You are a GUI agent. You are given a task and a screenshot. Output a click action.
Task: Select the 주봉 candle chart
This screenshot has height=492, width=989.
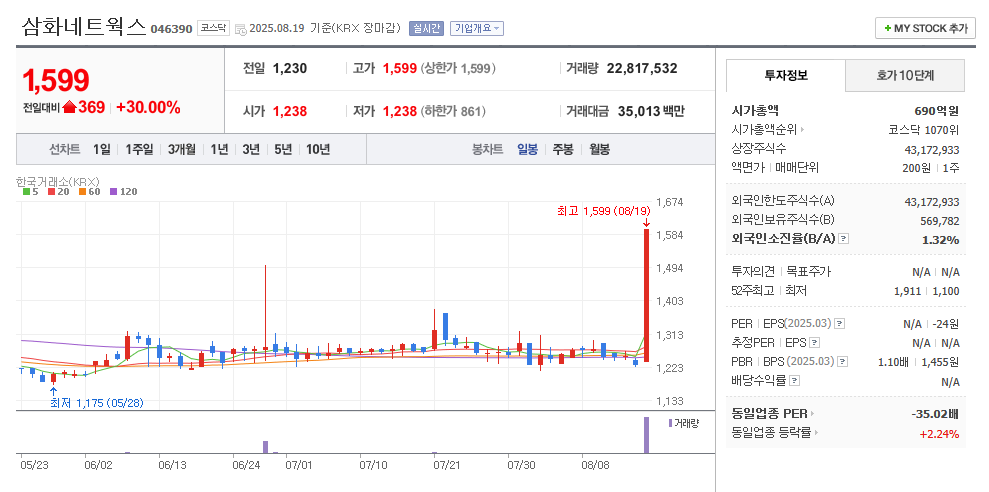(563, 149)
